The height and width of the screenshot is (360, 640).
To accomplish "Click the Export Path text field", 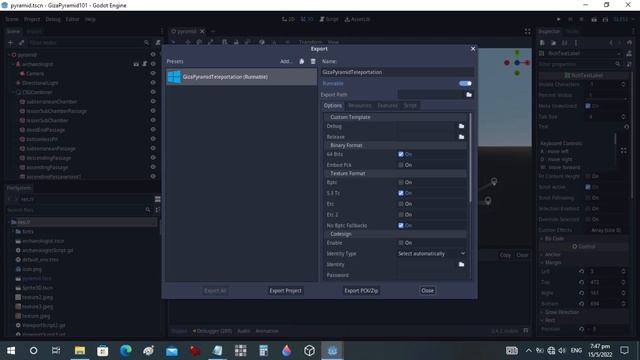I will (431, 95).
